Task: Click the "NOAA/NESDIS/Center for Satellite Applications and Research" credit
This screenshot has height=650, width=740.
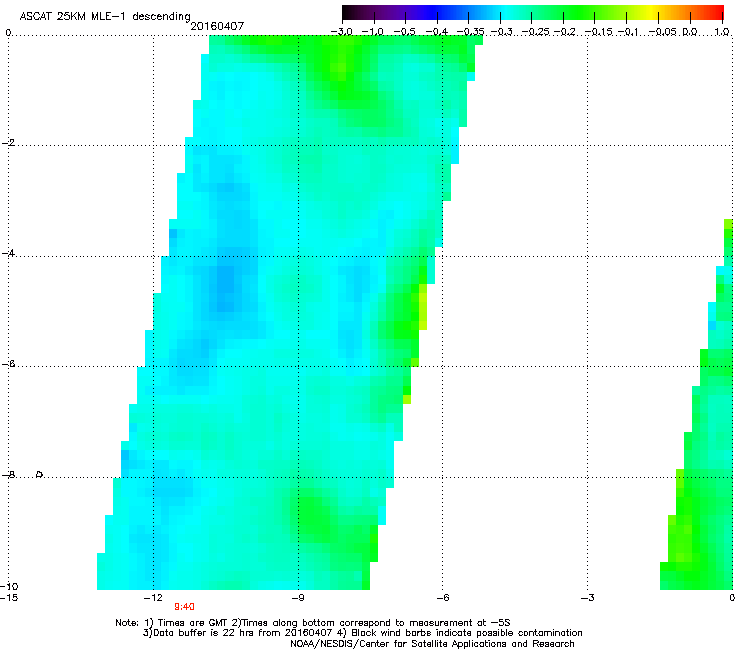Action: [432, 644]
